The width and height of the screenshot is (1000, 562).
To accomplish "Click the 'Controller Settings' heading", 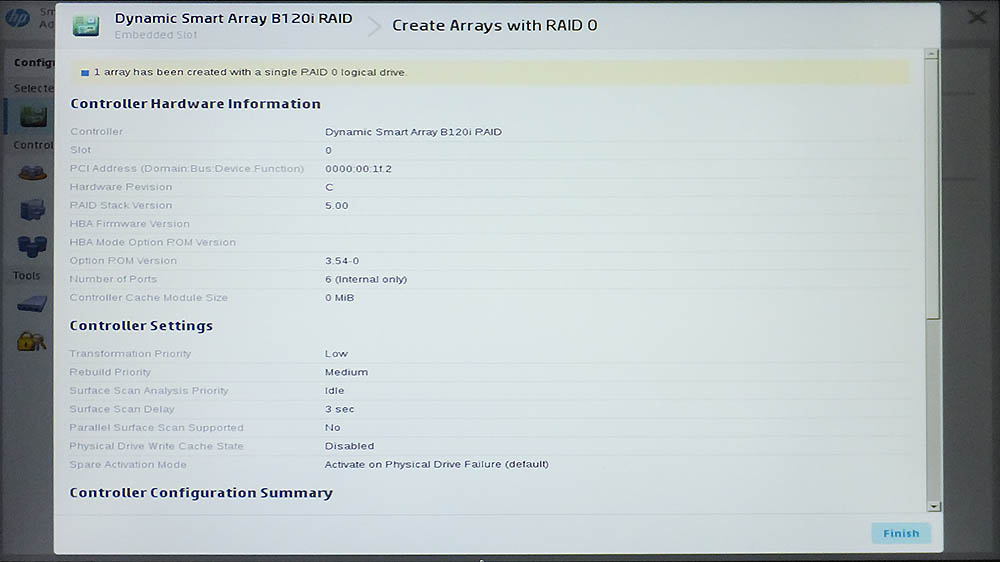I will [x=141, y=325].
